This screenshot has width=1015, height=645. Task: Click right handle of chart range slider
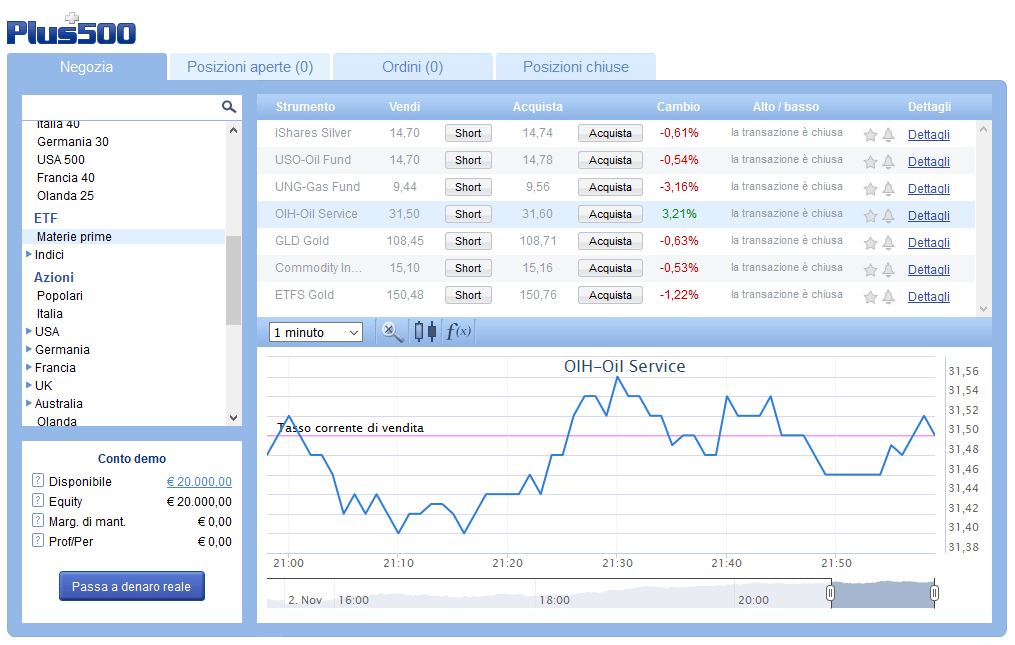(934, 593)
